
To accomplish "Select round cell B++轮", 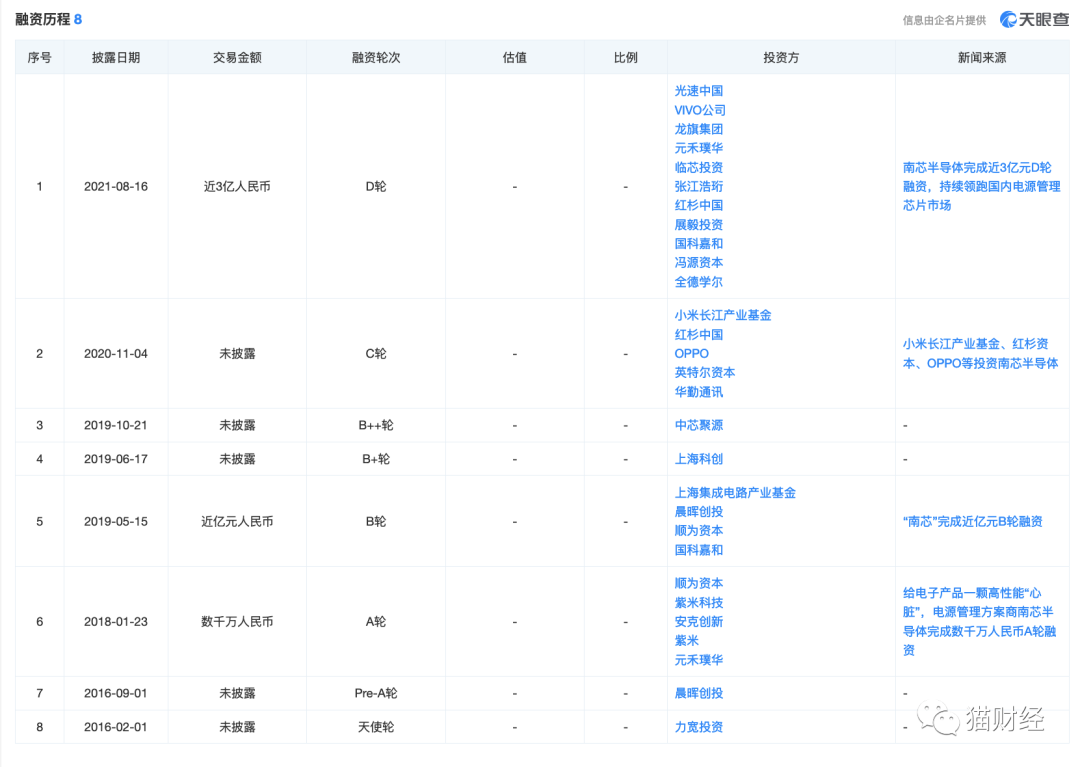I will pos(375,425).
